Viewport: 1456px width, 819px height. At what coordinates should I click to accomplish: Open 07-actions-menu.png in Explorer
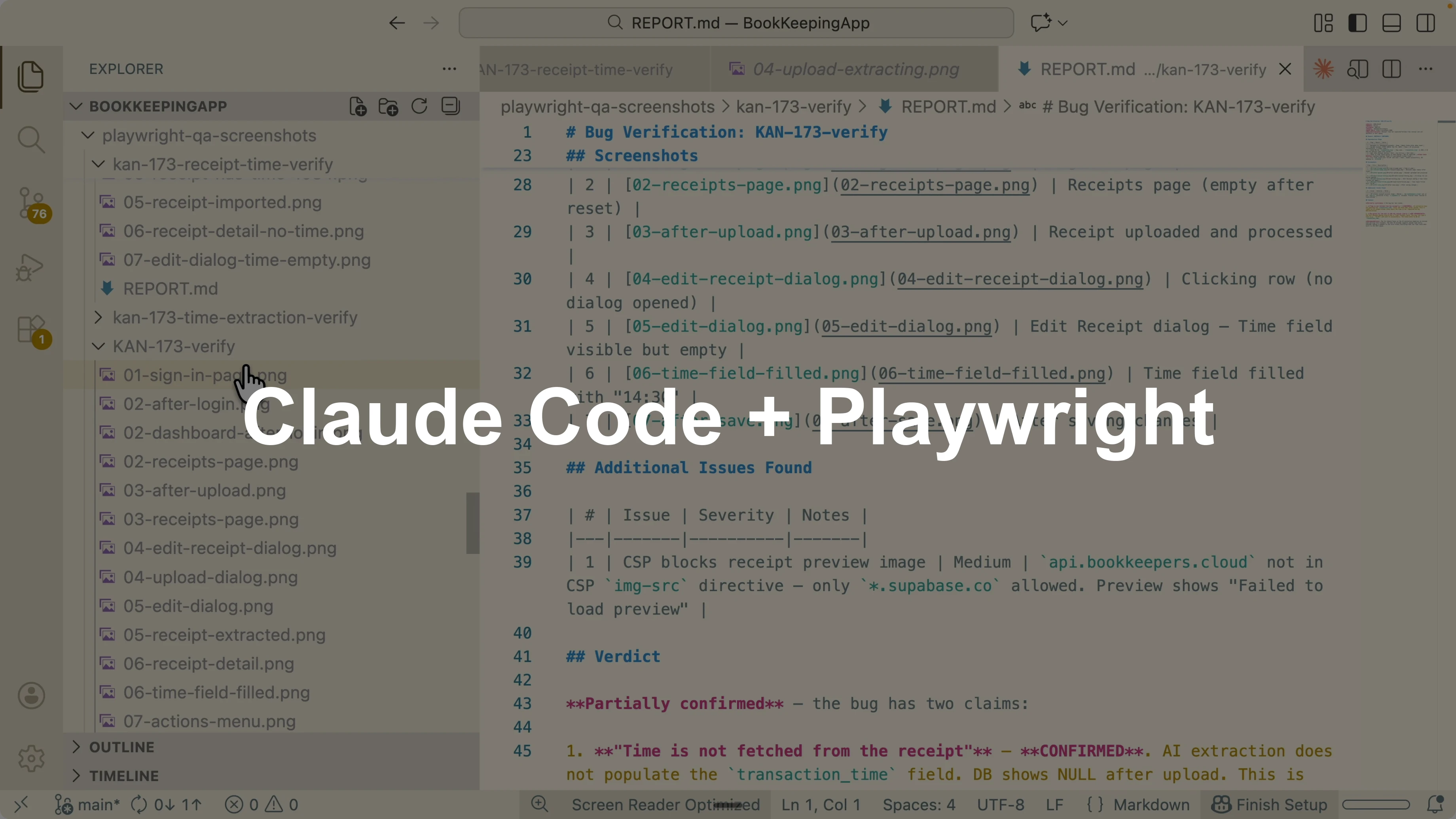(x=210, y=721)
